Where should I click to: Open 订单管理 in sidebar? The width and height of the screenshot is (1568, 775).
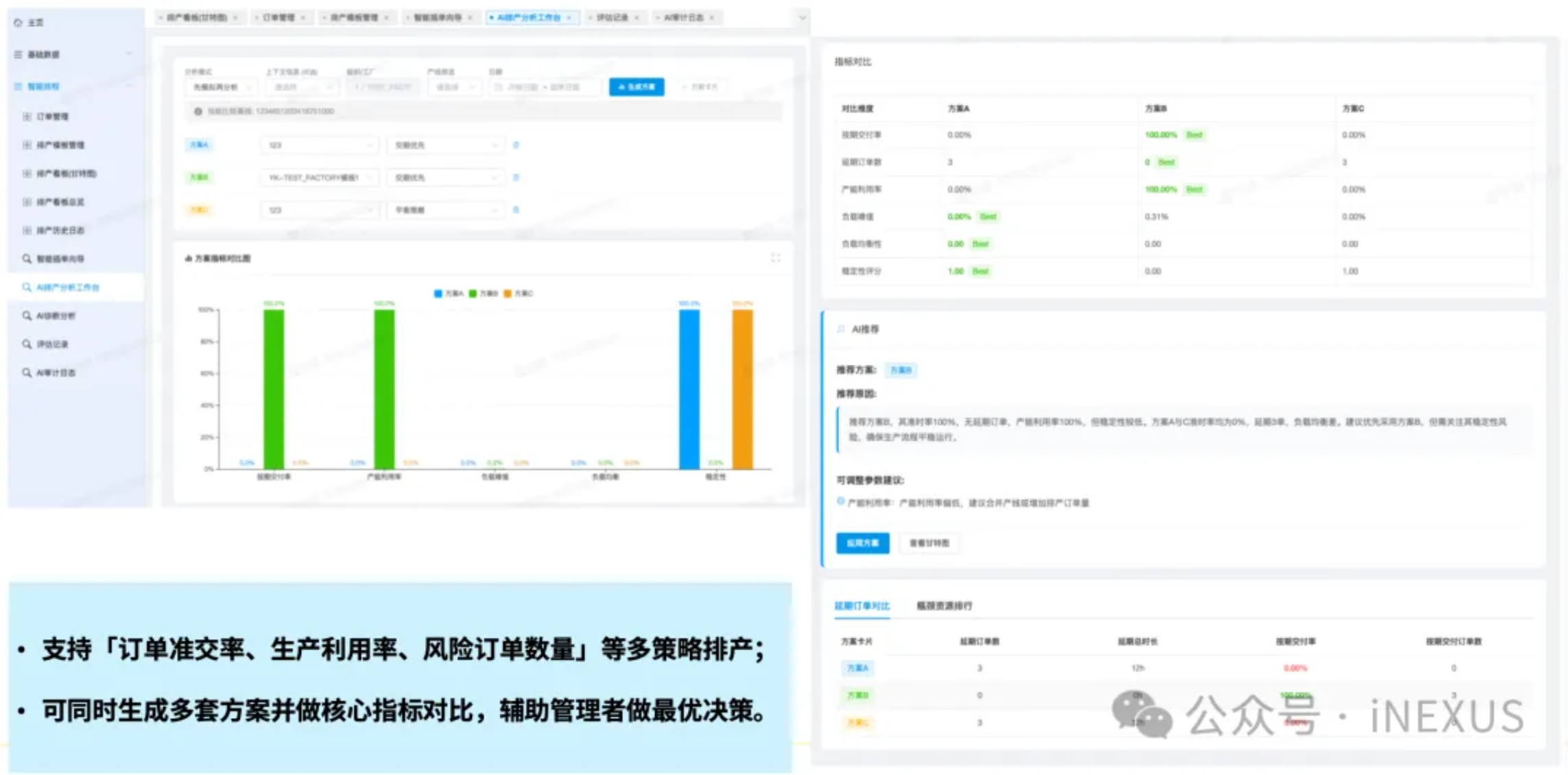pyautogui.click(x=52, y=117)
